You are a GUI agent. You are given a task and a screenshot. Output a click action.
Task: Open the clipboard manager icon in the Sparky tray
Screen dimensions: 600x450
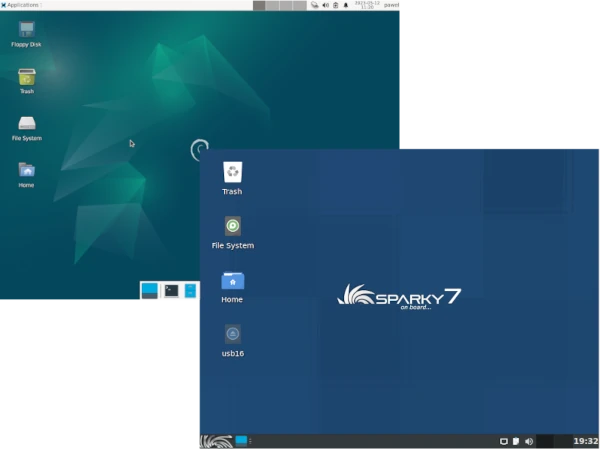[516, 442]
